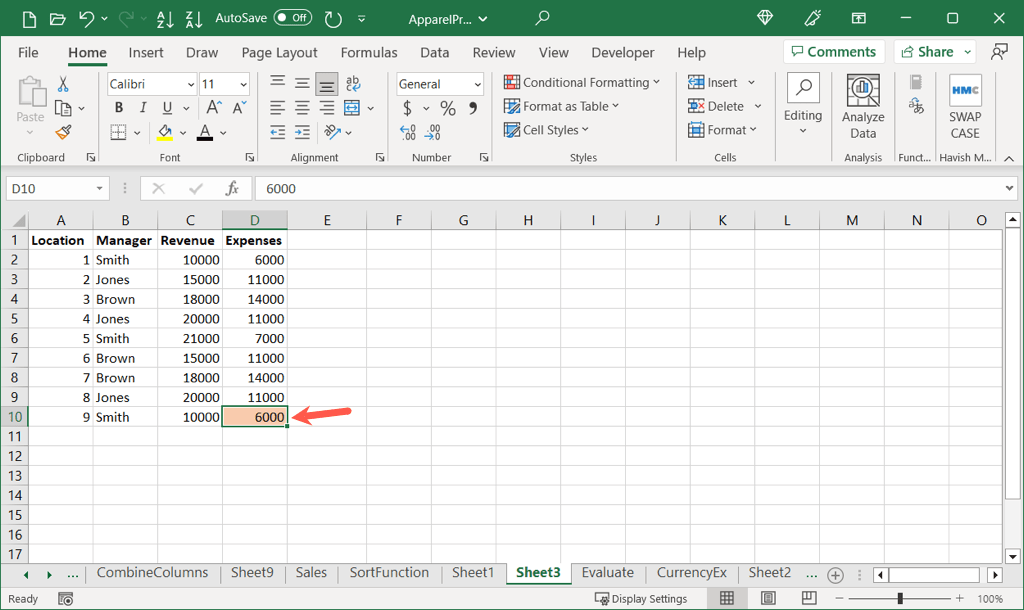
Task: Apply Percent Style formatting
Action: [448, 108]
